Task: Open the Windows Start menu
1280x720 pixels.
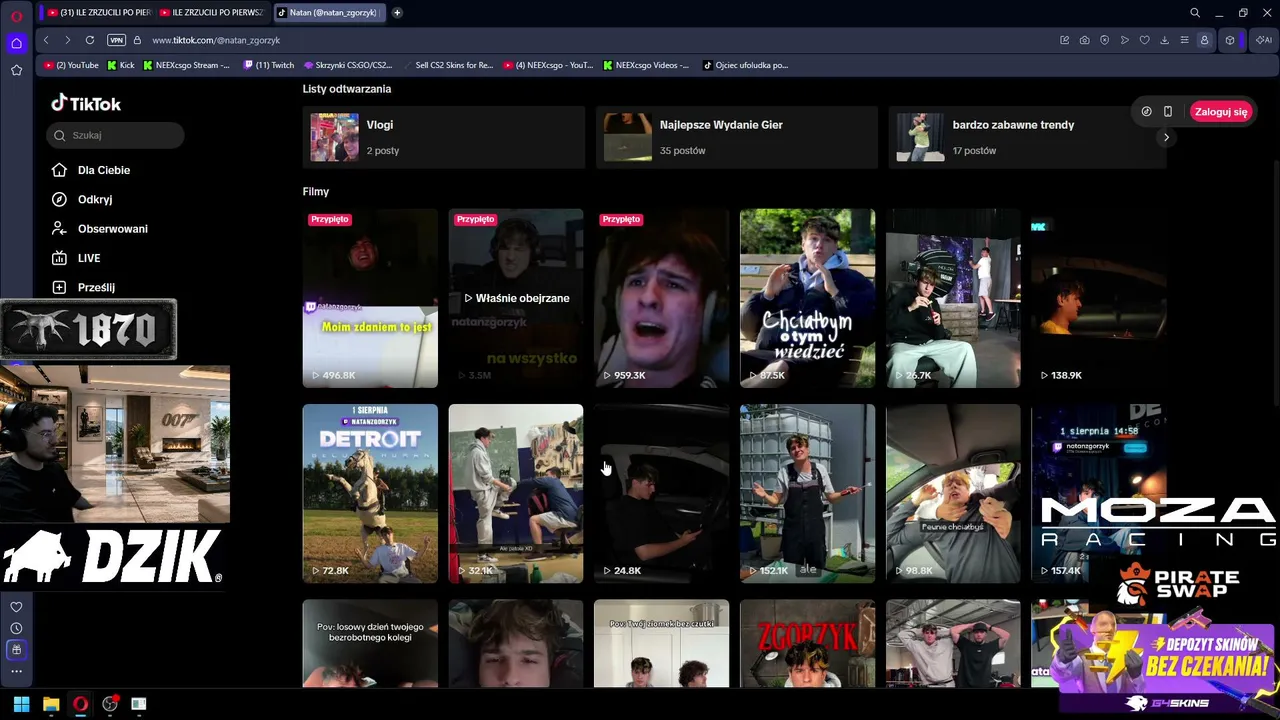Action: (x=21, y=704)
